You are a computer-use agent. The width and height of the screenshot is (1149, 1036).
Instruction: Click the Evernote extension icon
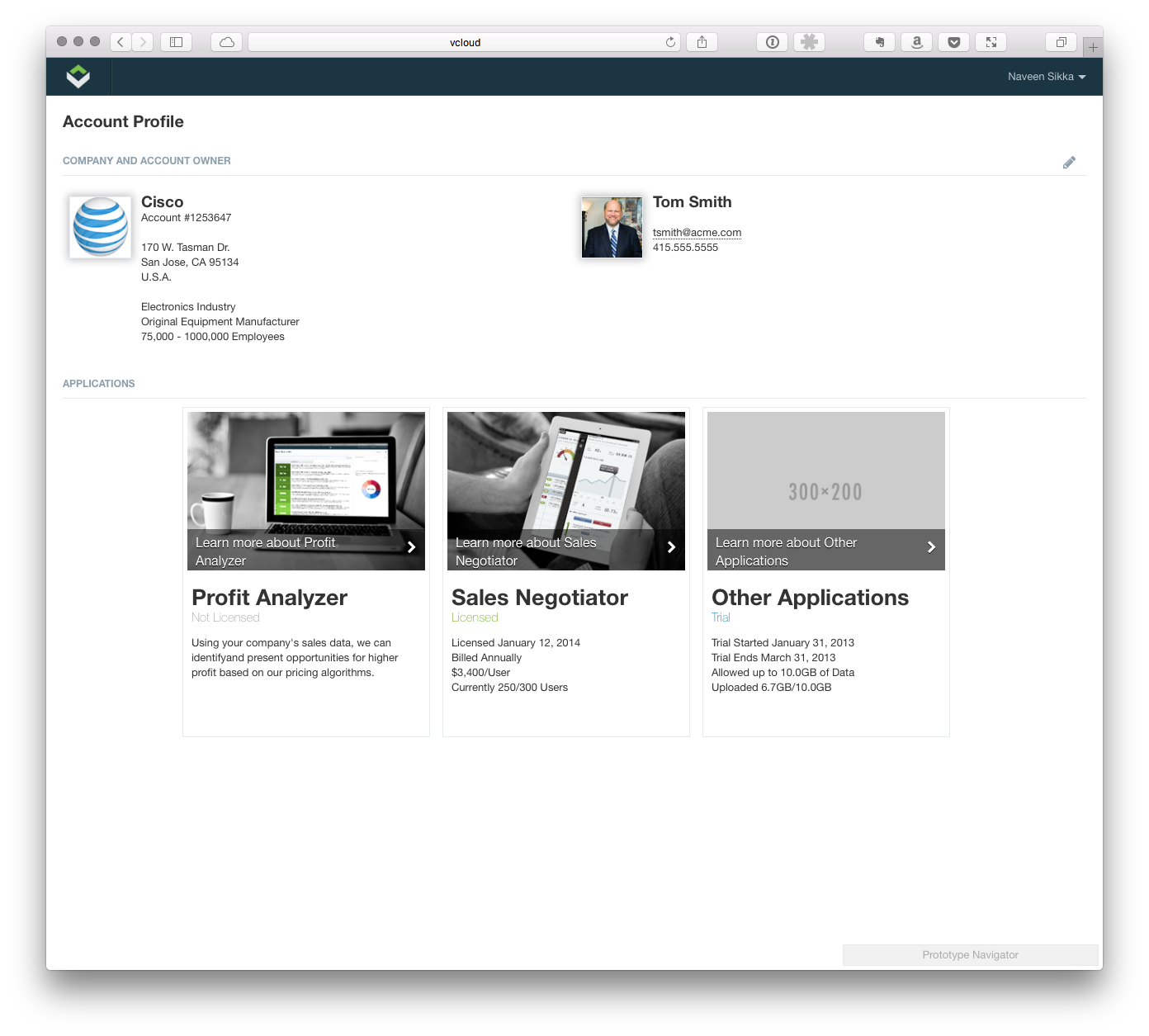coord(879,42)
